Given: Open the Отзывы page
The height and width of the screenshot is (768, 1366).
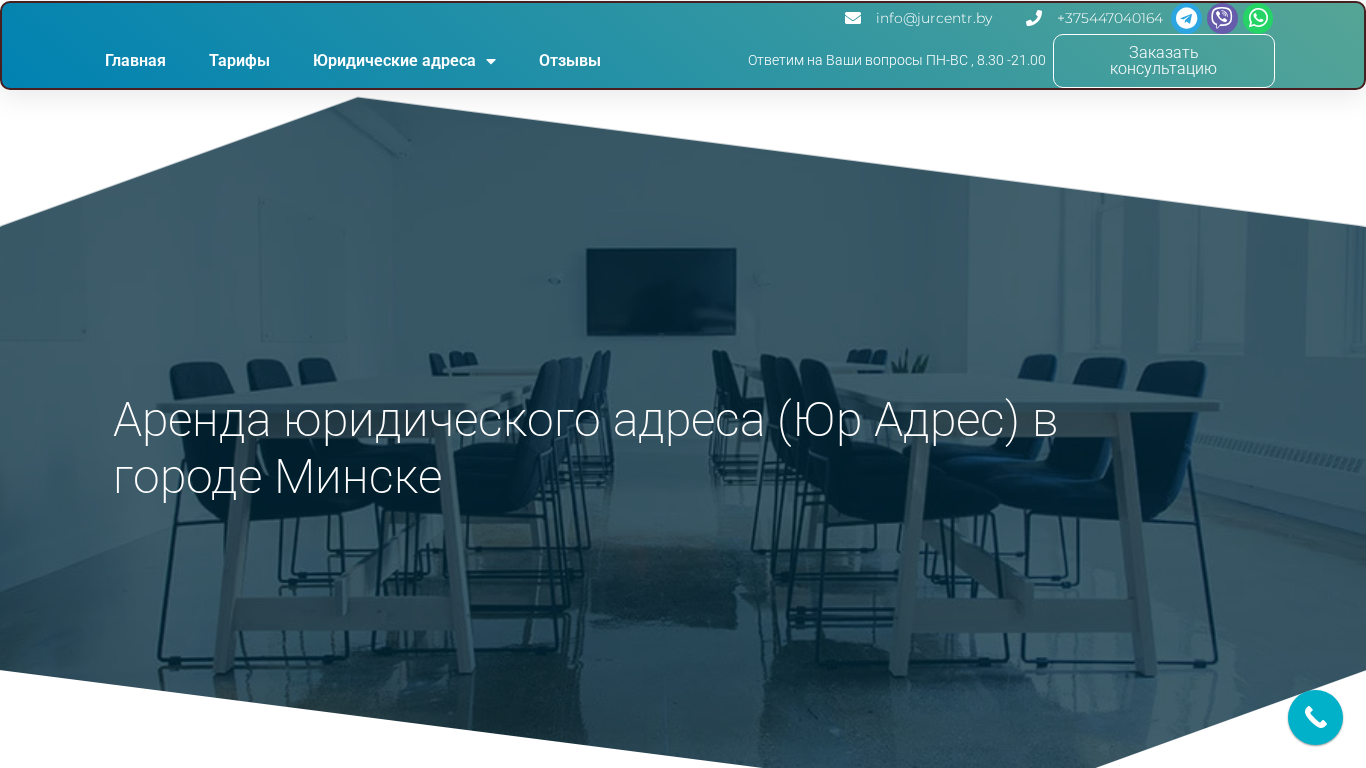Looking at the screenshot, I should tap(570, 61).
